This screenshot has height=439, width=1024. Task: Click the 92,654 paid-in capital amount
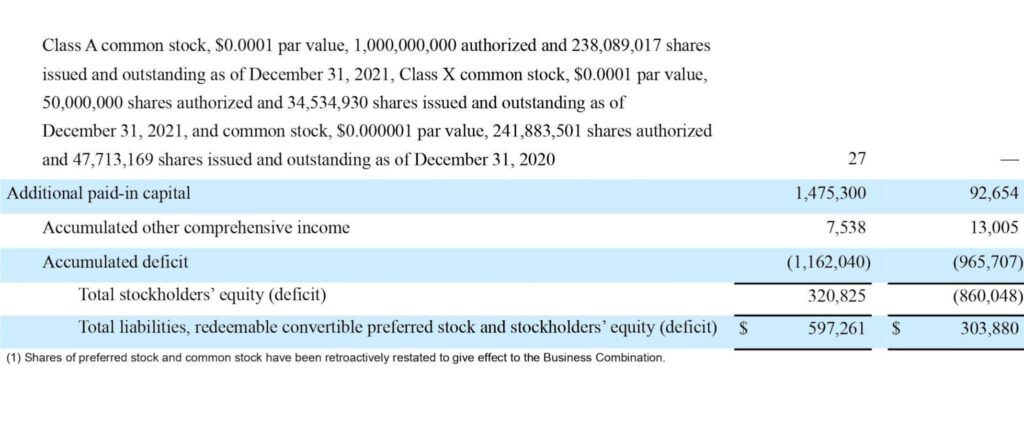(993, 194)
